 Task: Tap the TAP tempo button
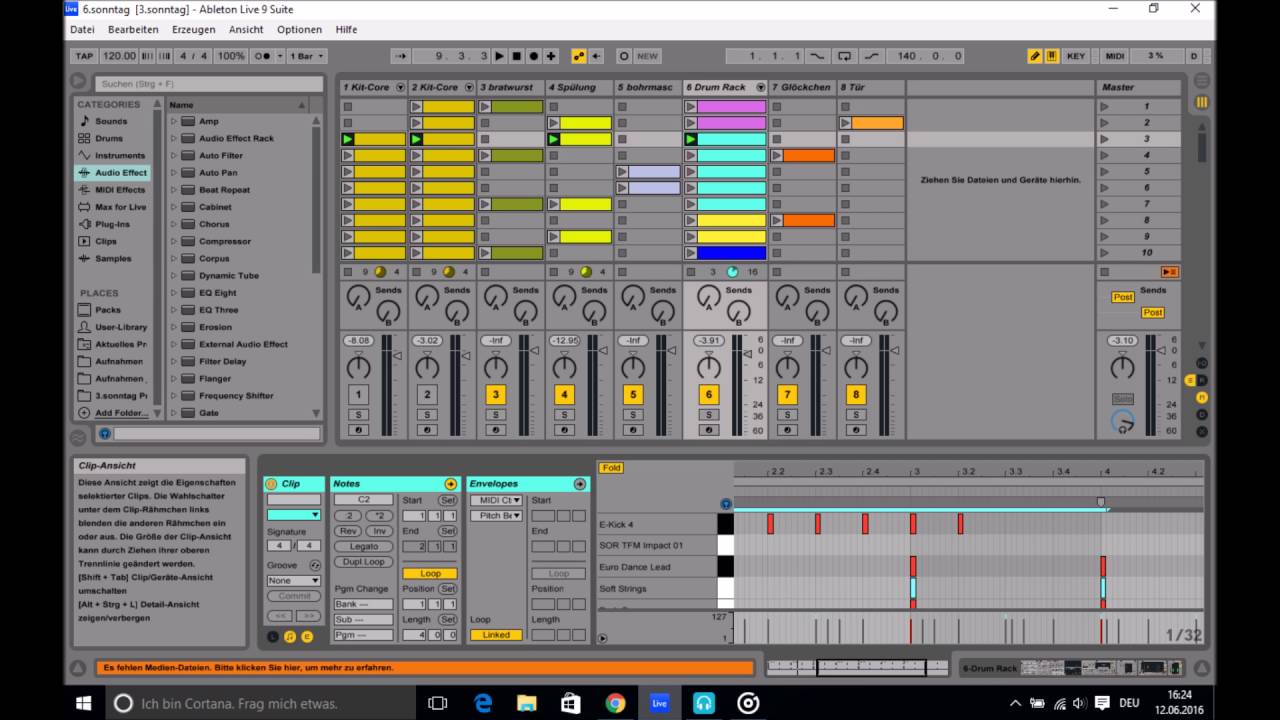[84, 56]
